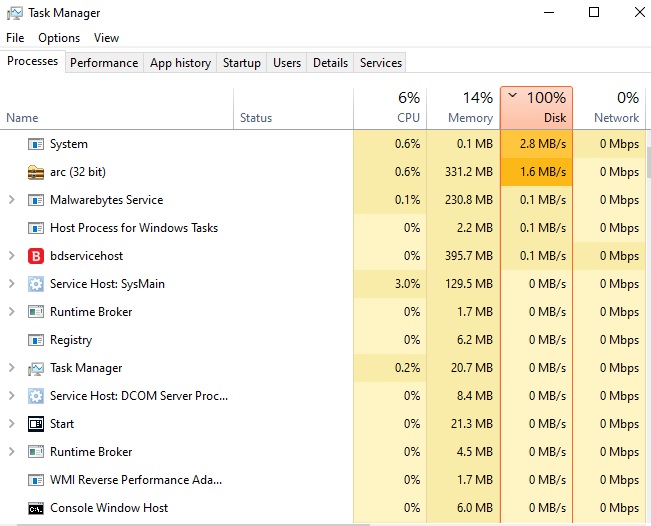This screenshot has height=526, width=651.
Task: Click the horizontal scrollbar at the bottom
Action: [193, 524]
